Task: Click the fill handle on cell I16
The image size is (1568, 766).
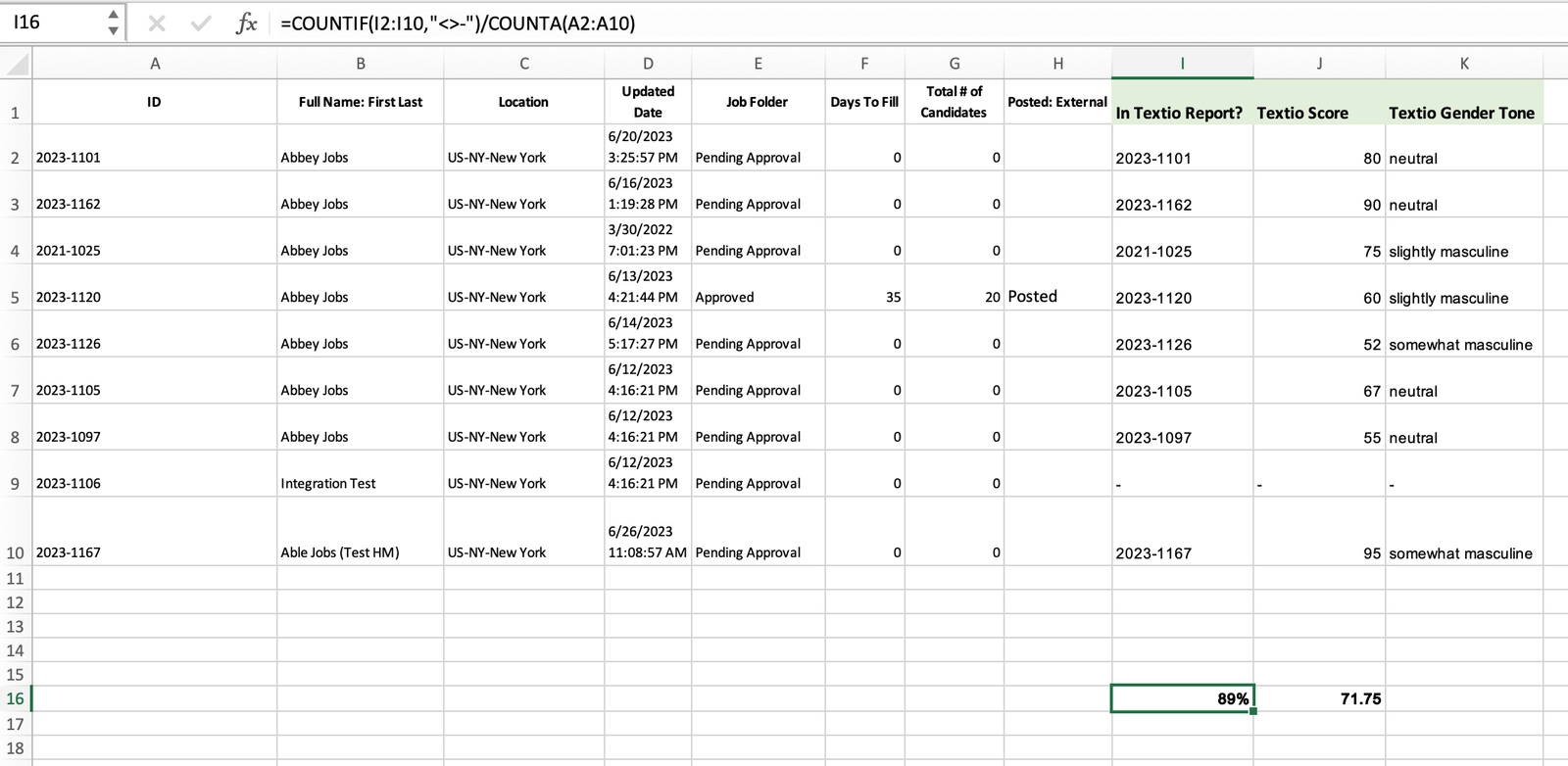Action: pos(1253,711)
